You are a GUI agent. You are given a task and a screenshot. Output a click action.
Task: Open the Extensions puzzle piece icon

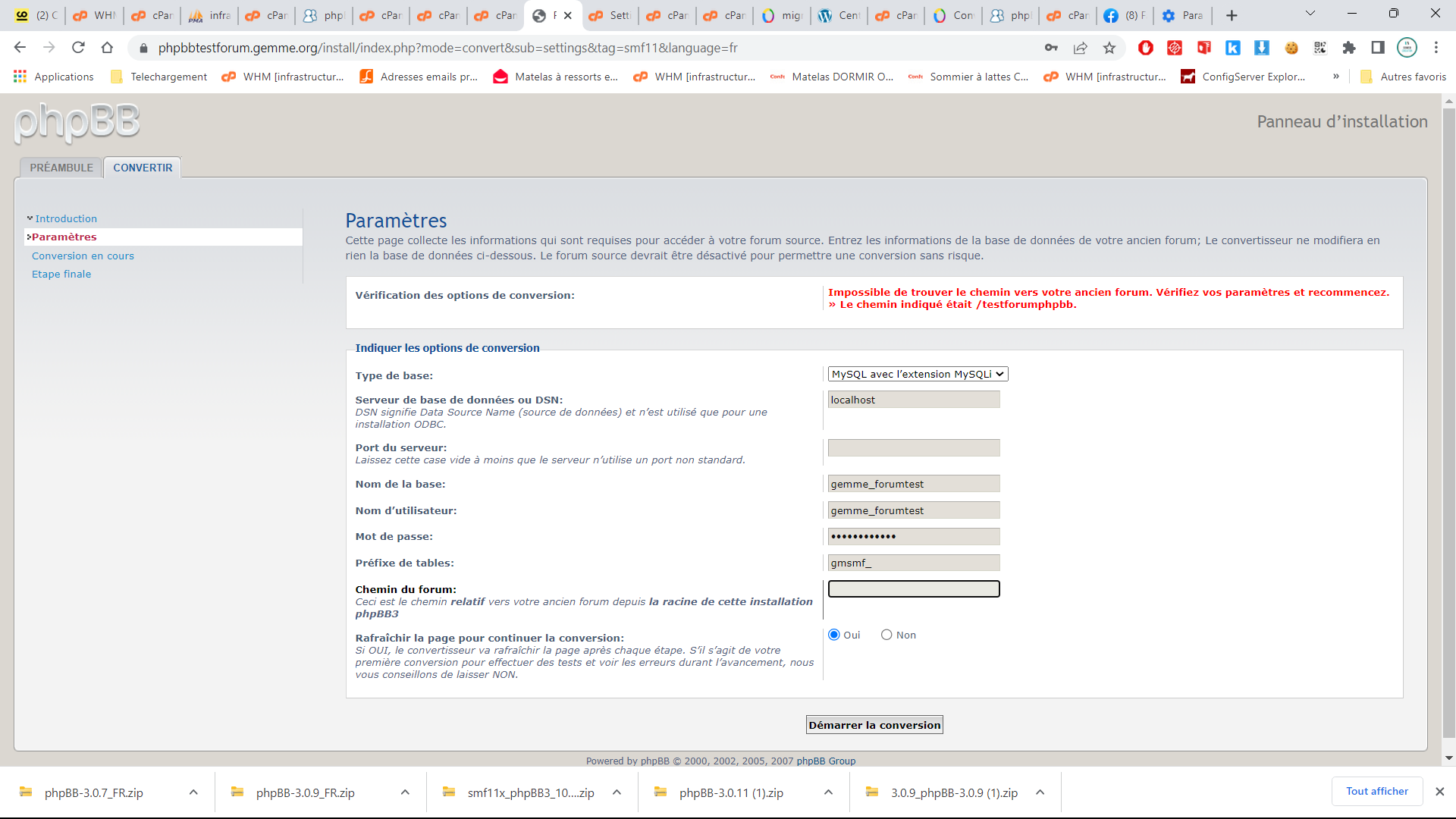[1348, 48]
